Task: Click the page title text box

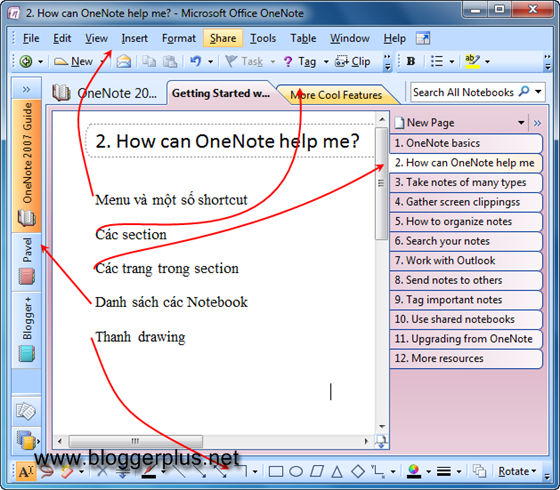Action: click(229, 141)
